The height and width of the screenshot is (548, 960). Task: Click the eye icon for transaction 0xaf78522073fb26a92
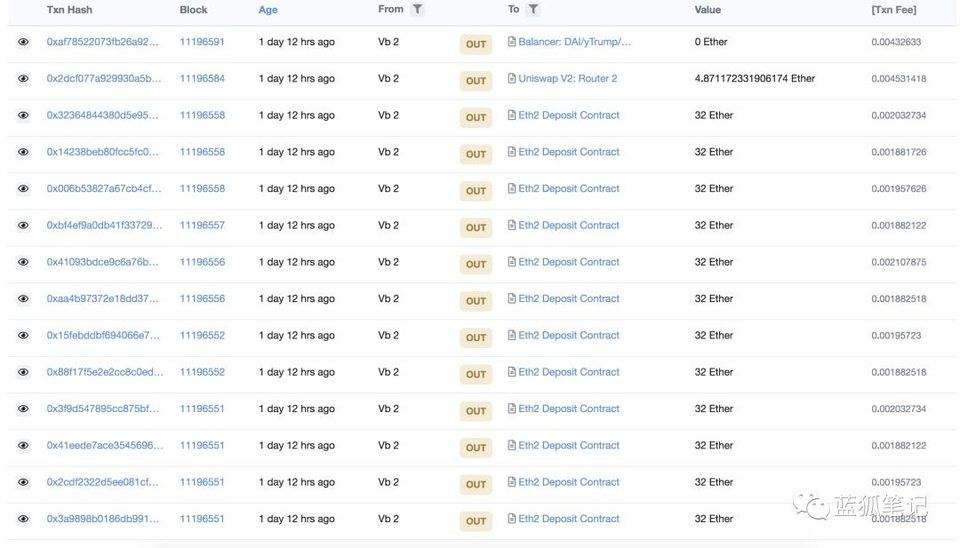23,42
